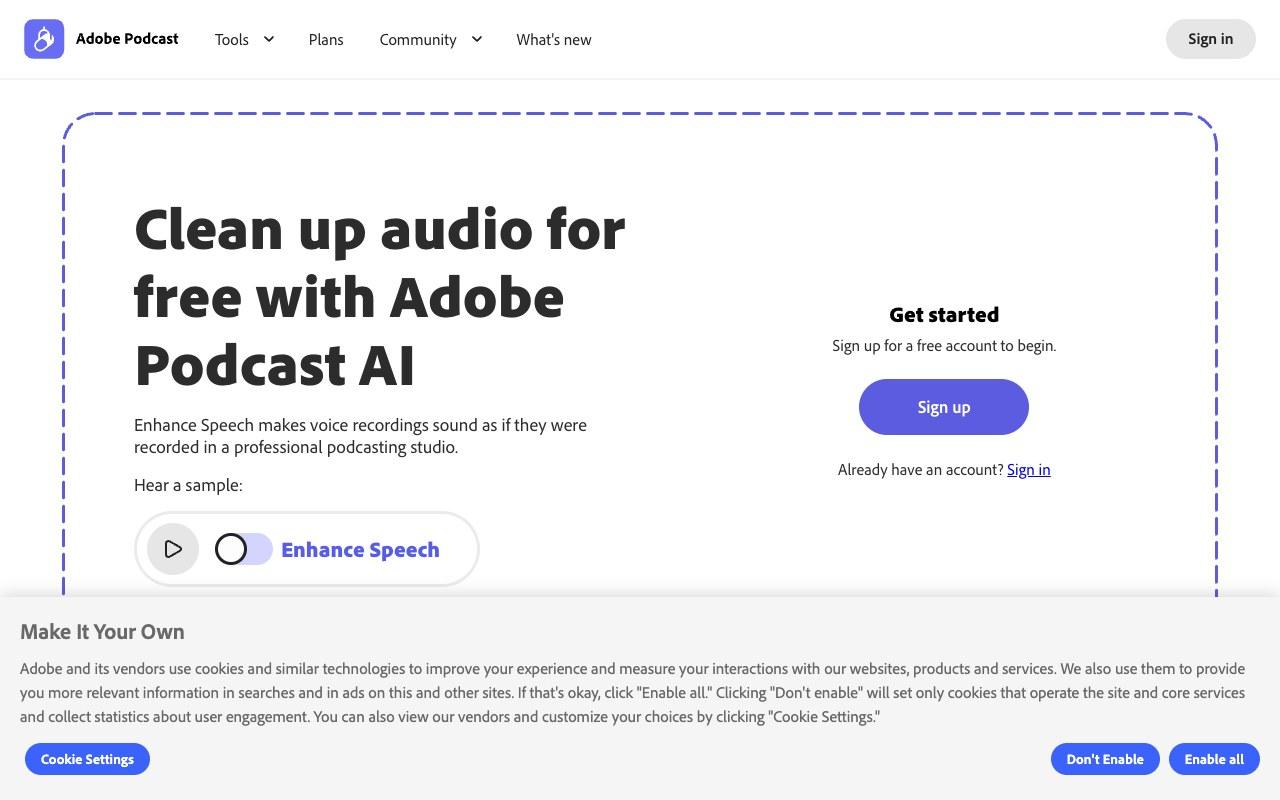The width and height of the screenshot is (1280, 800).
Task: Open the What's new page
Action: point(554,39)
